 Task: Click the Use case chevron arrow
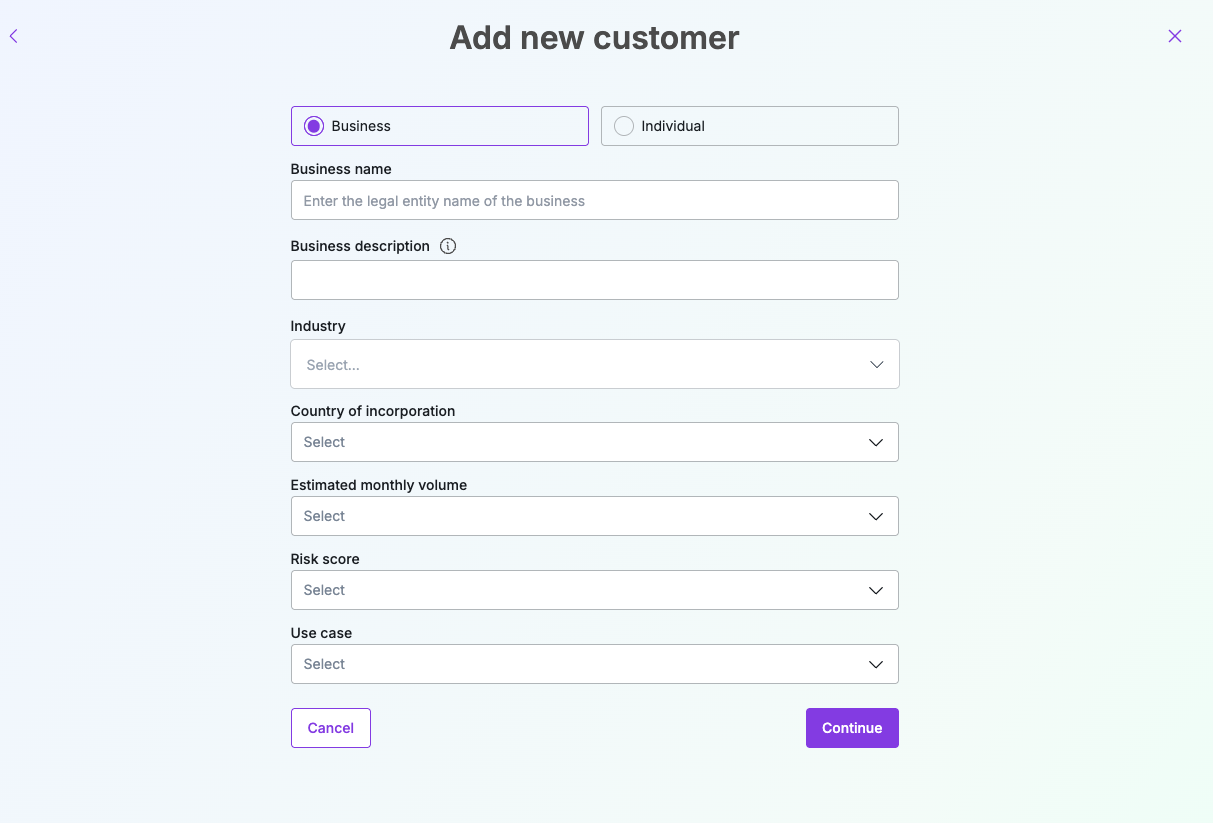tap(876, 664)
